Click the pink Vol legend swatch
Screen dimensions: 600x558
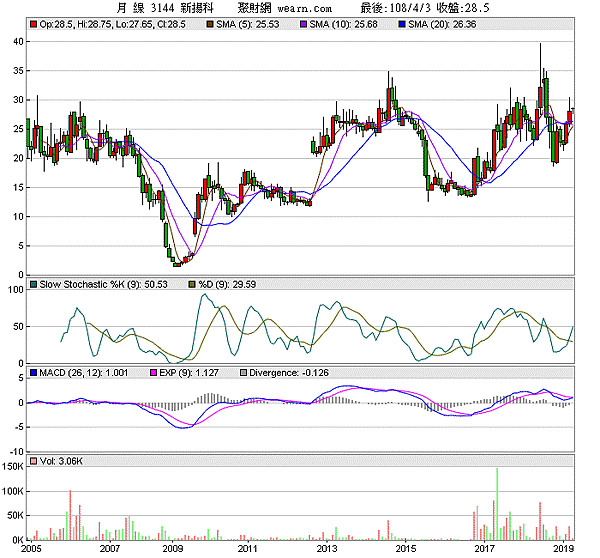(33, 461)
